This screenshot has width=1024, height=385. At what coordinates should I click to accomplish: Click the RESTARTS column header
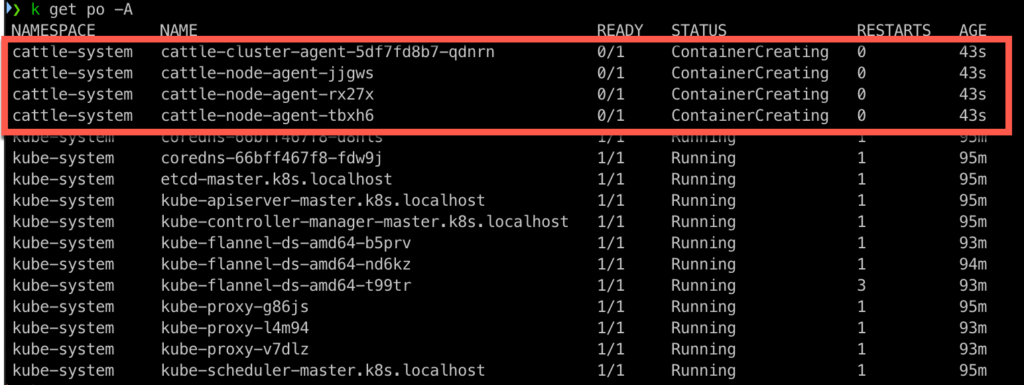pos(893,30)
